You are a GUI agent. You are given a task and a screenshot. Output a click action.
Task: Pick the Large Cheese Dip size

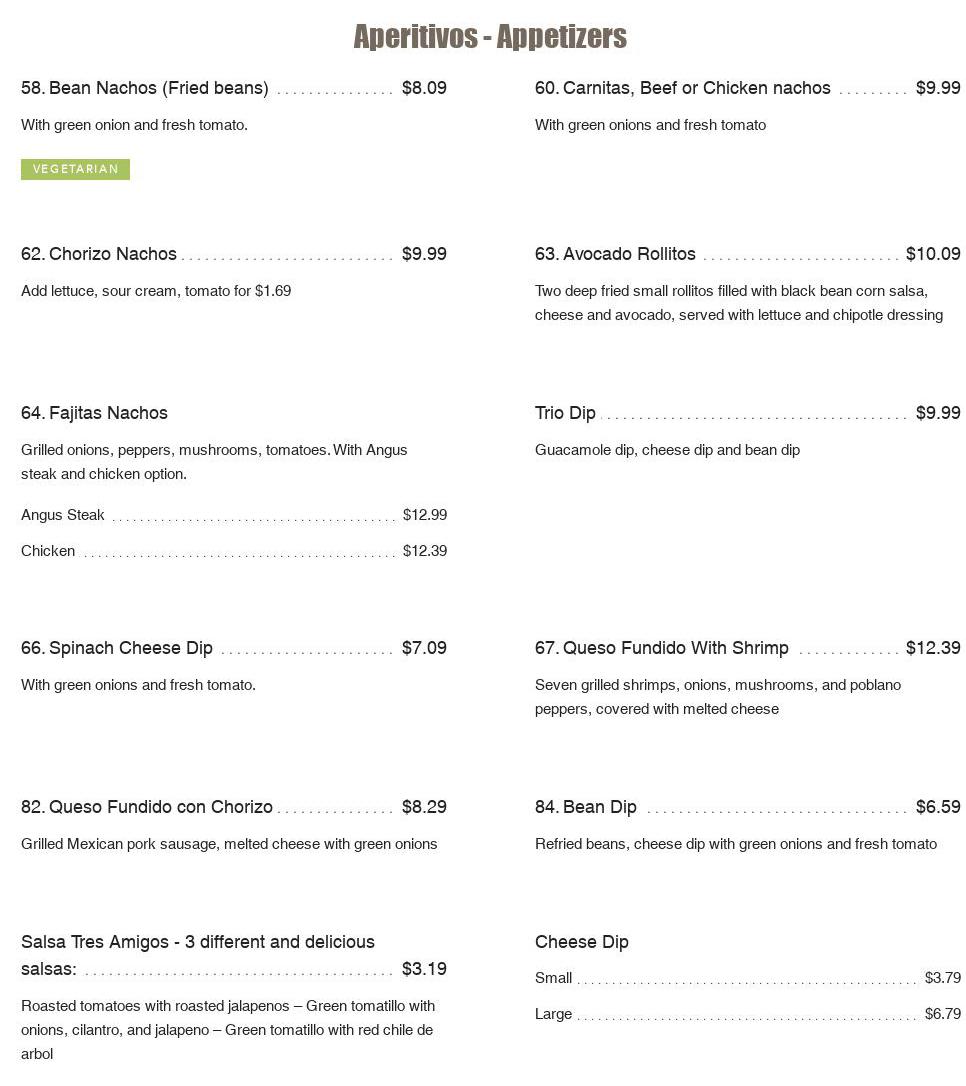click(554, 1014)
